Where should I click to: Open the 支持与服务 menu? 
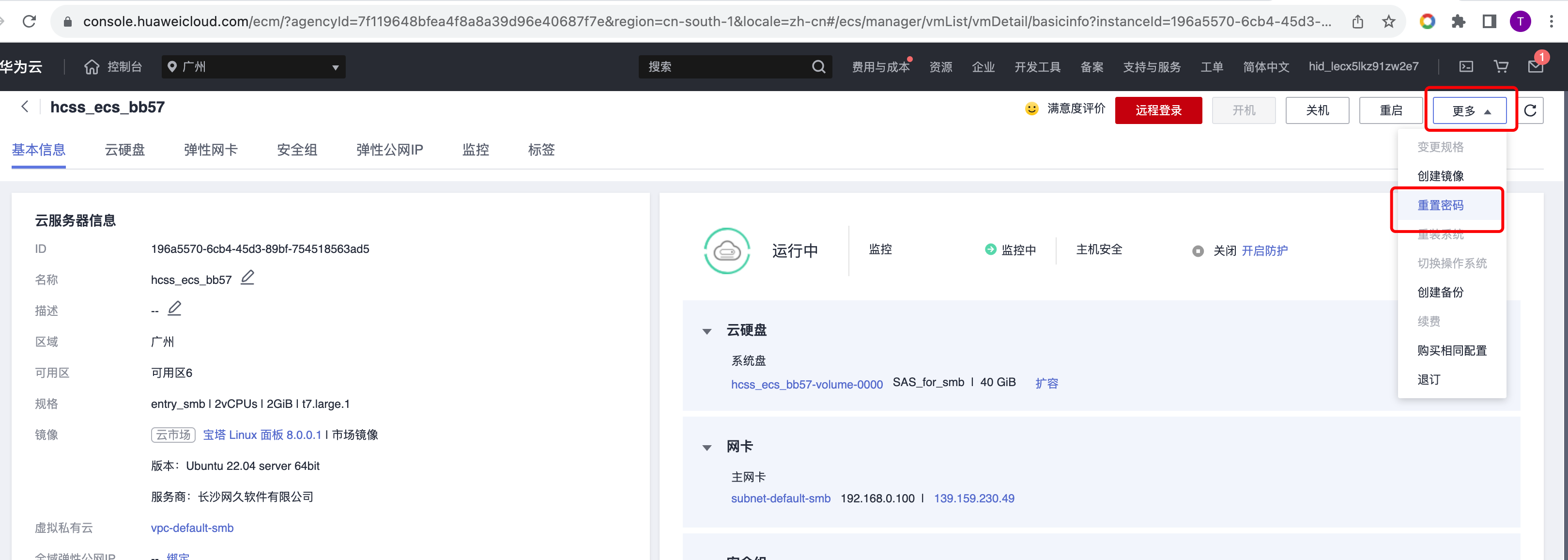coord(1152,66)
